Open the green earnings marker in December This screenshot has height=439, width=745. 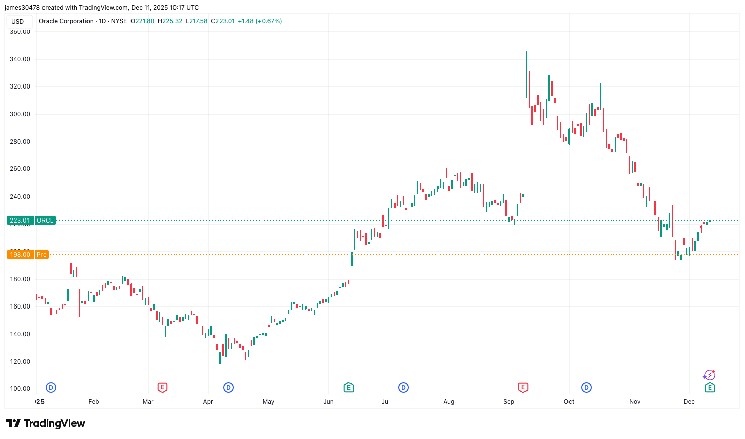709,386
